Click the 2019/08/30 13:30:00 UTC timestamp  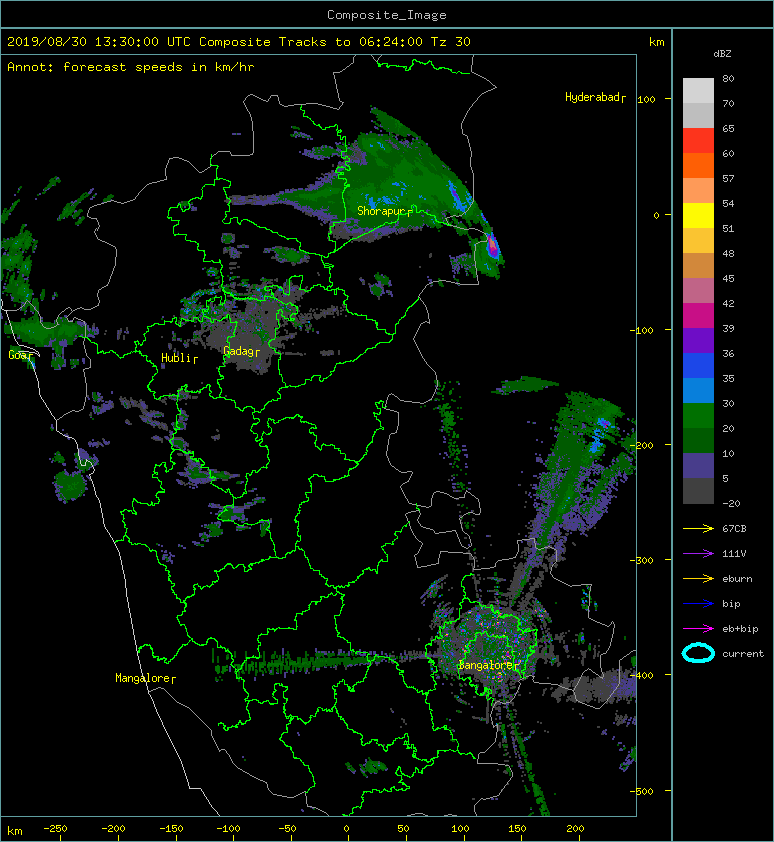pos(99,42)
